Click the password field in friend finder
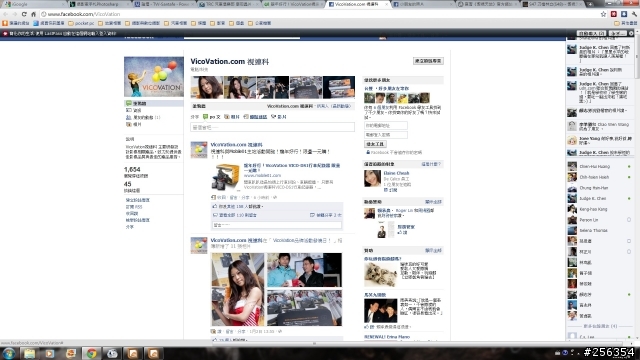This screenshot has width=640, height=360. pos(386,135)
